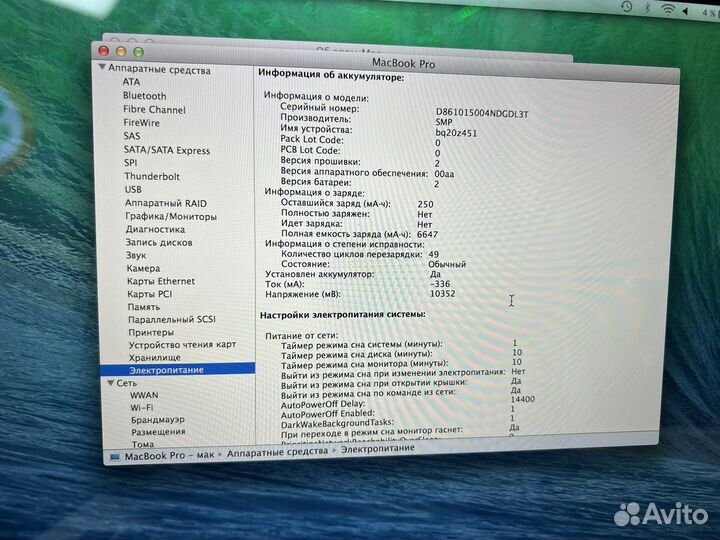Select SPI in the sidebar

point(130,163)
